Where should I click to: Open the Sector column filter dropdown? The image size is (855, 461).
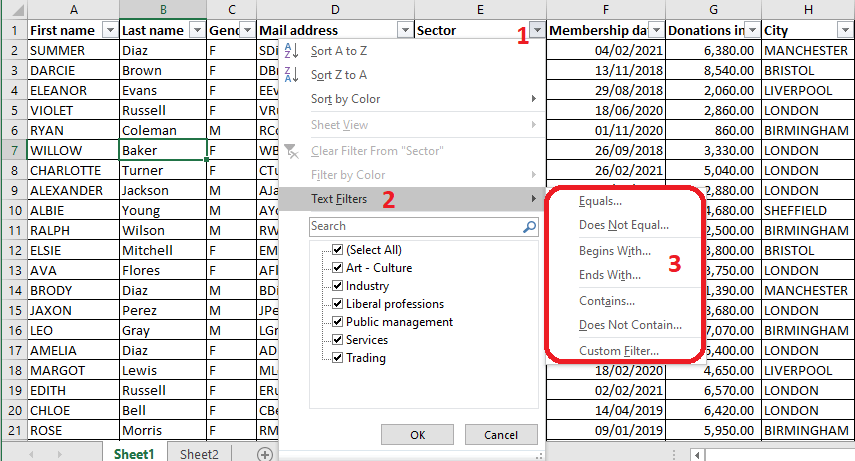pos(537,31)
